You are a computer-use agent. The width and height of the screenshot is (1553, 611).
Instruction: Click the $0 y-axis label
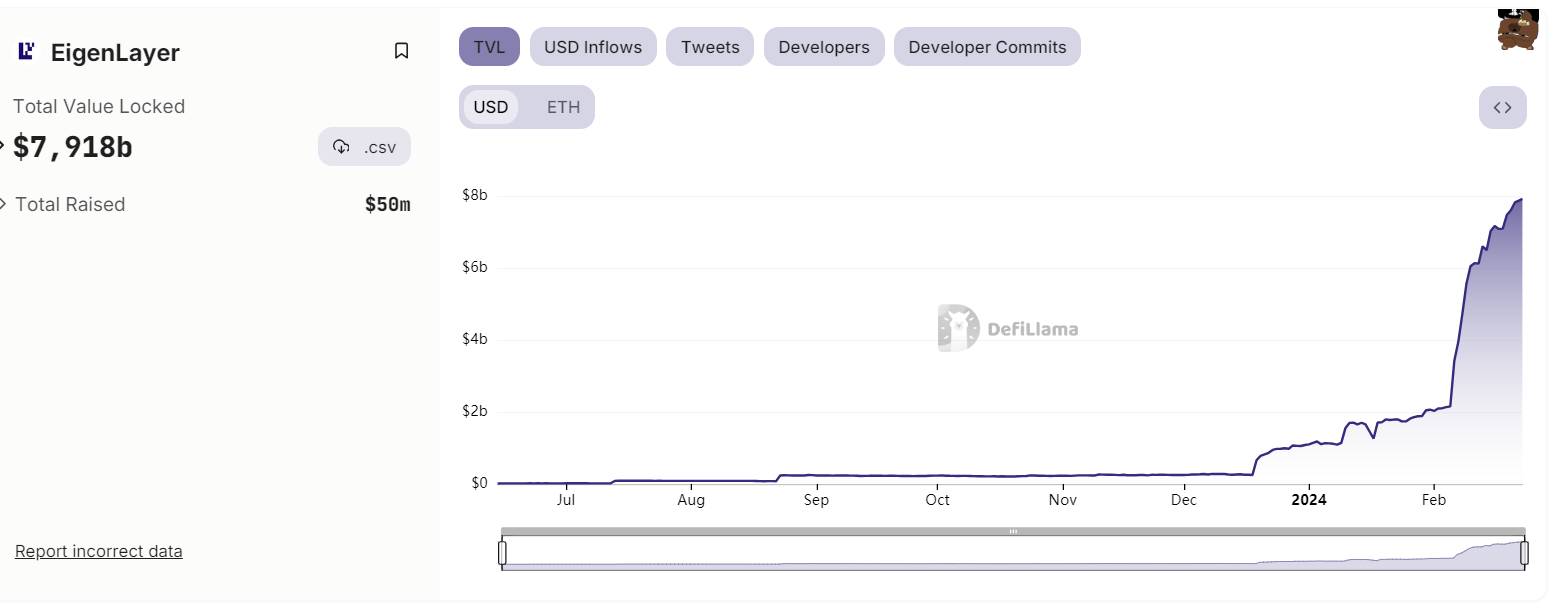coord(479,483)
